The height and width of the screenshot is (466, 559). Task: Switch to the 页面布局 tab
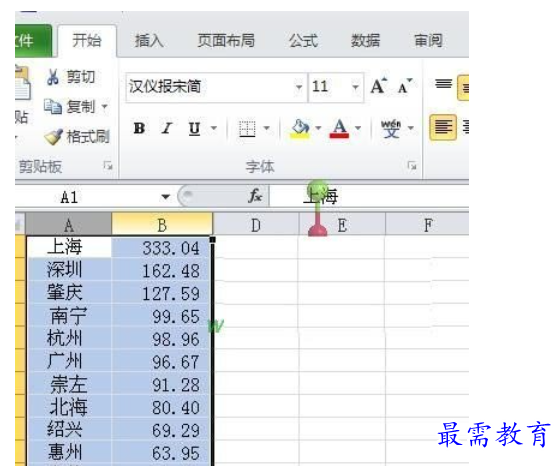(x=226, y=41)
